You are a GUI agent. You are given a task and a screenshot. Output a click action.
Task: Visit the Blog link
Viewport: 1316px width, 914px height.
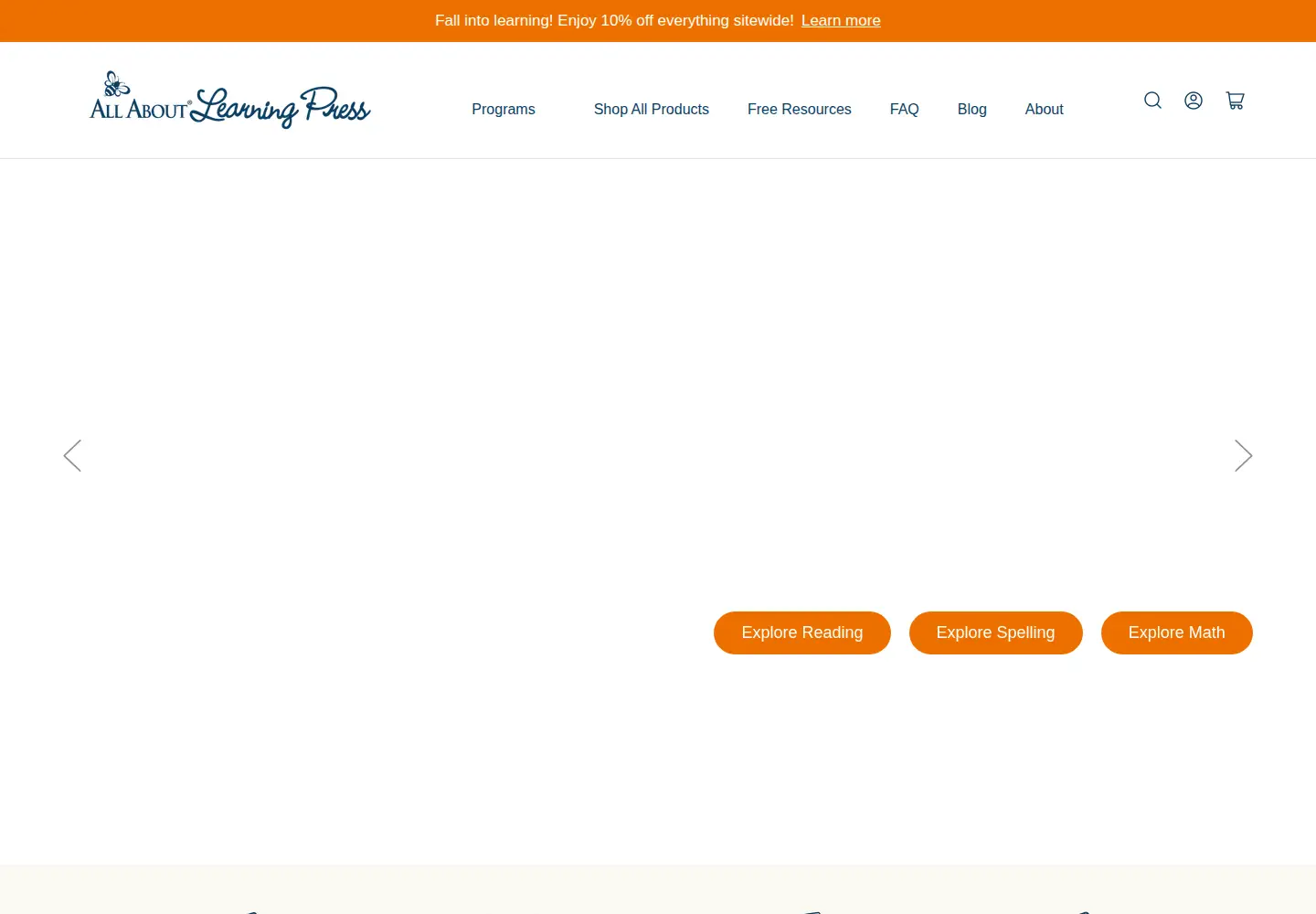pyautogui.click(x=972, y=109)
